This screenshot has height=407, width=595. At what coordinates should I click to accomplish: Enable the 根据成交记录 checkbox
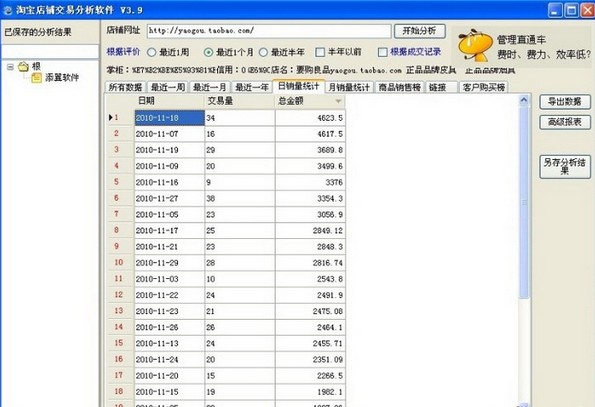(382, 52)
